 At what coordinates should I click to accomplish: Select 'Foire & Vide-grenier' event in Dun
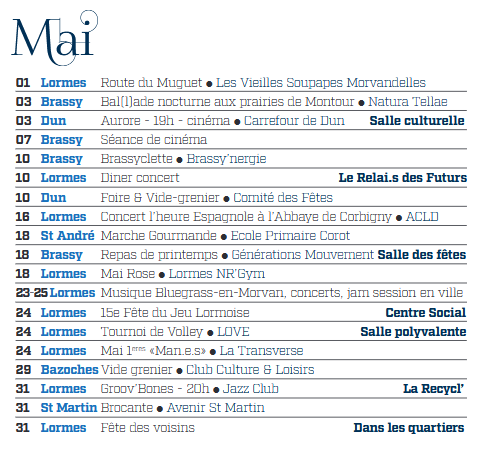click(x=160, y=198)
